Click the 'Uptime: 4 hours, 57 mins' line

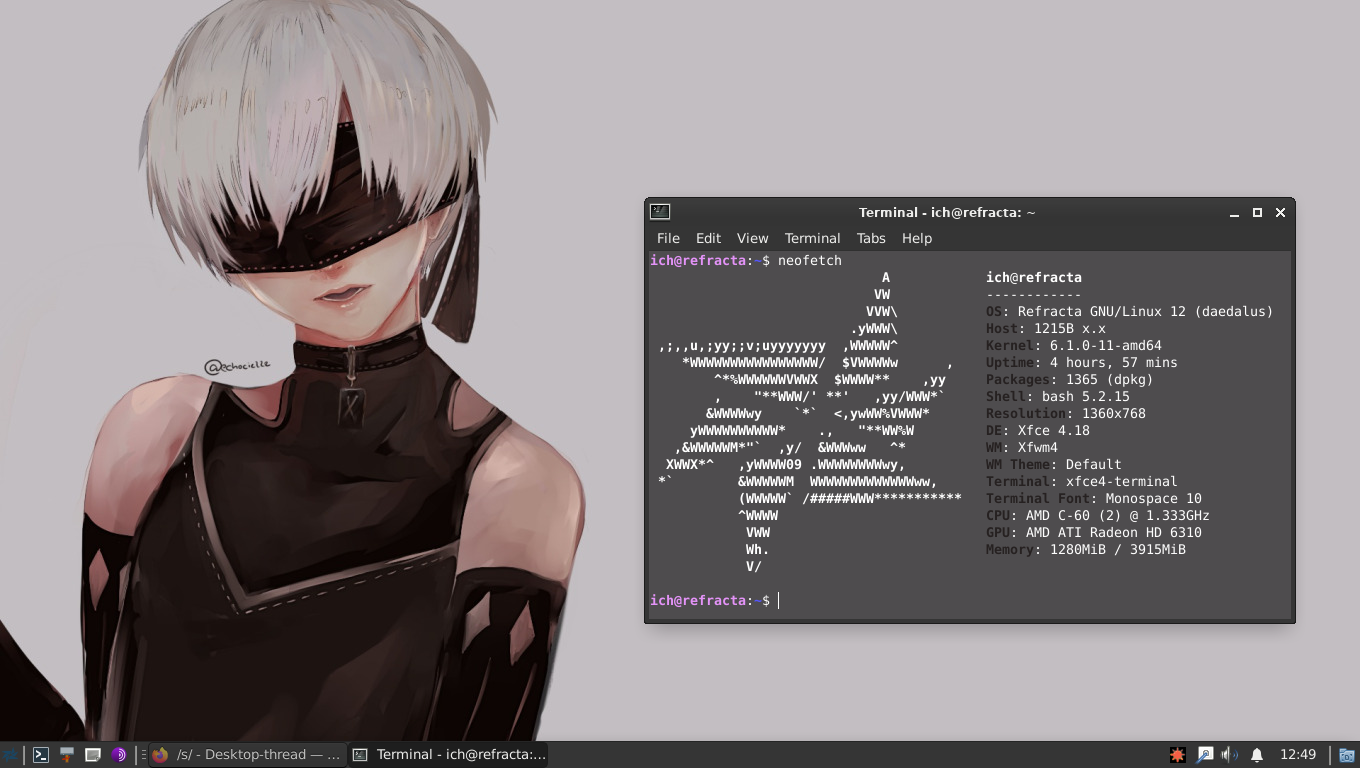coord(1081,362)
